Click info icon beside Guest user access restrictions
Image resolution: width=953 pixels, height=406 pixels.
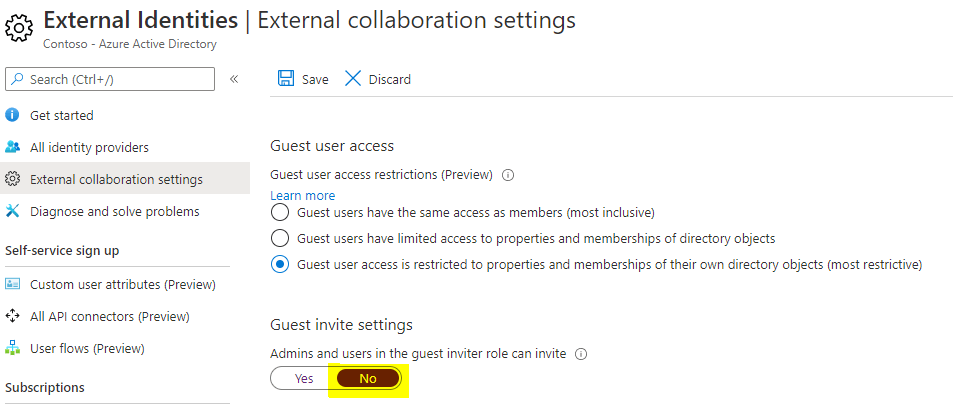tap(508, 175)
